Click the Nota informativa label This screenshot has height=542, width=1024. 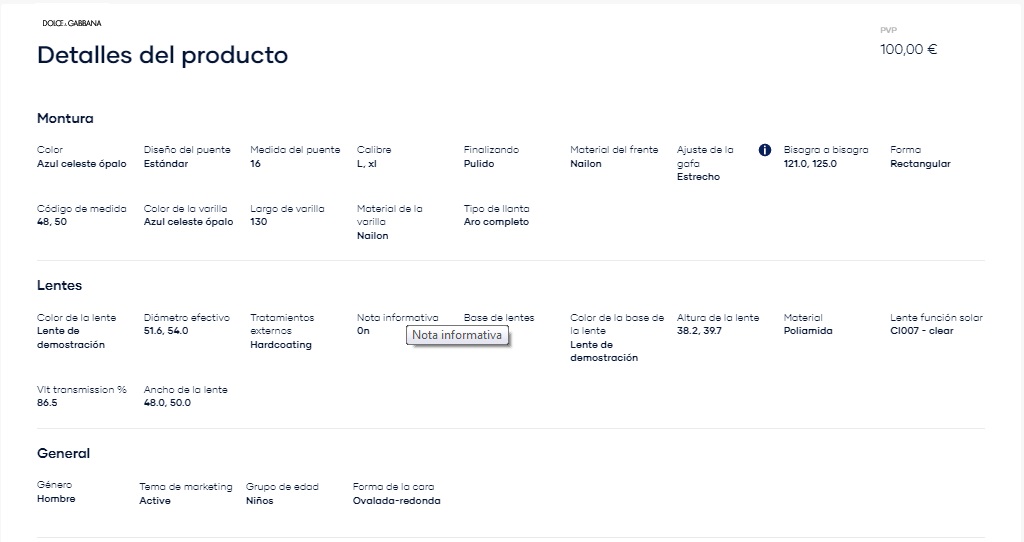(397, 317)
